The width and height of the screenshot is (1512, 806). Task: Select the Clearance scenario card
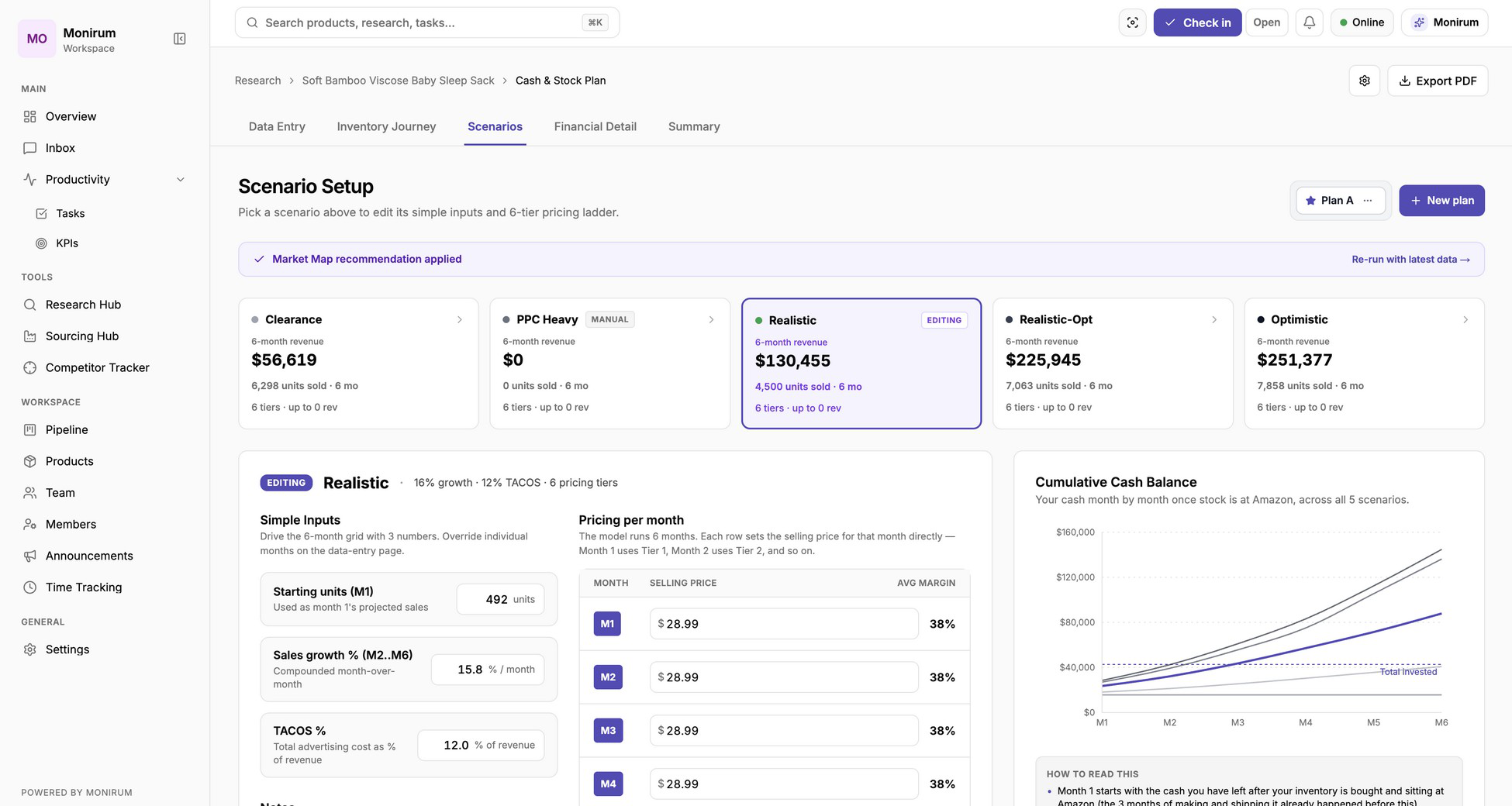click(x=358, y=363)
